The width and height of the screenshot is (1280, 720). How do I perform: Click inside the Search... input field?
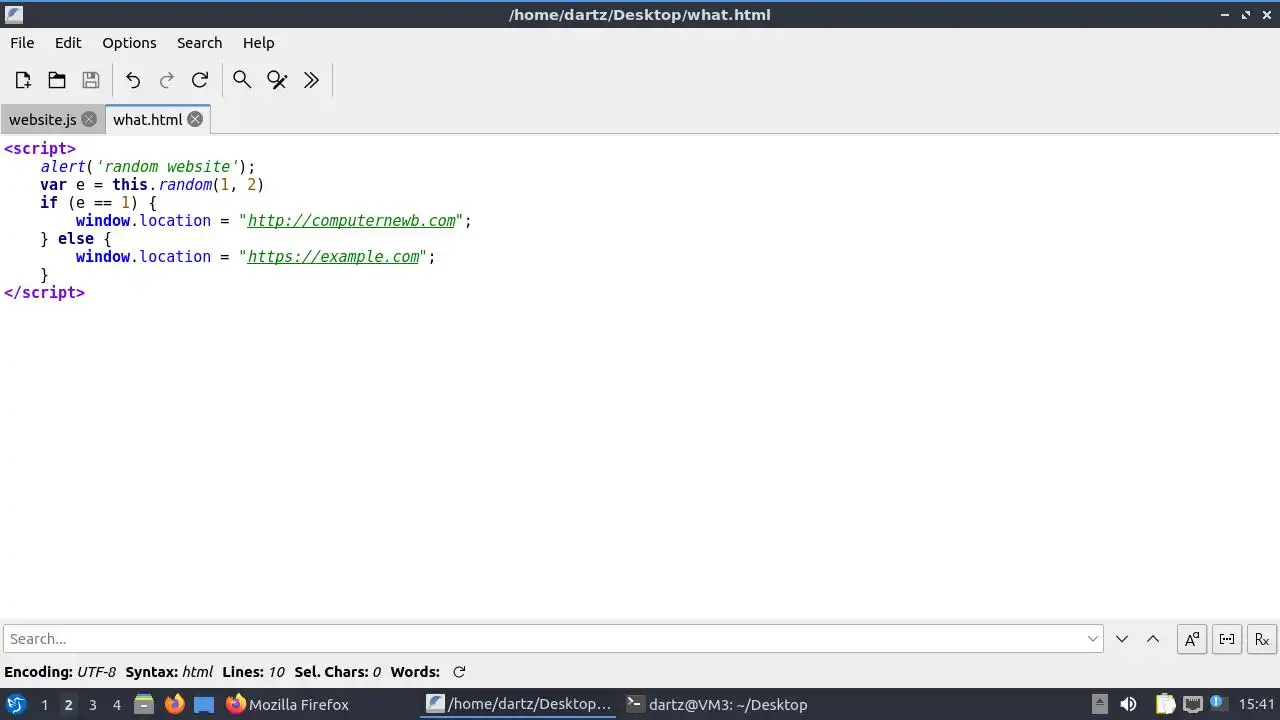(x=552, y=639)
